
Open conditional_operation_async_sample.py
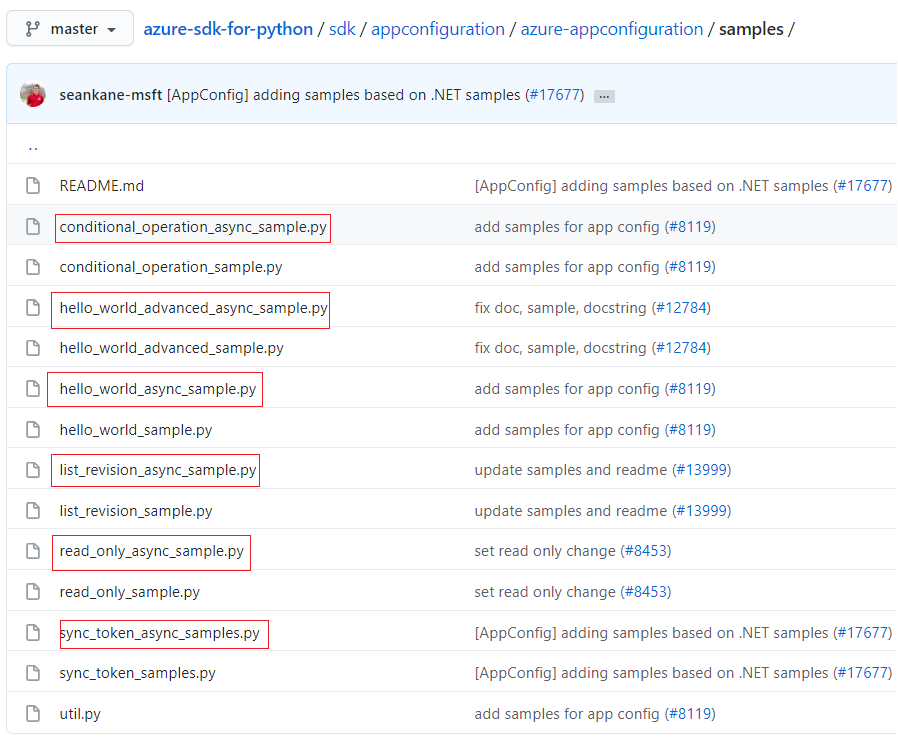tap(193, 227)
